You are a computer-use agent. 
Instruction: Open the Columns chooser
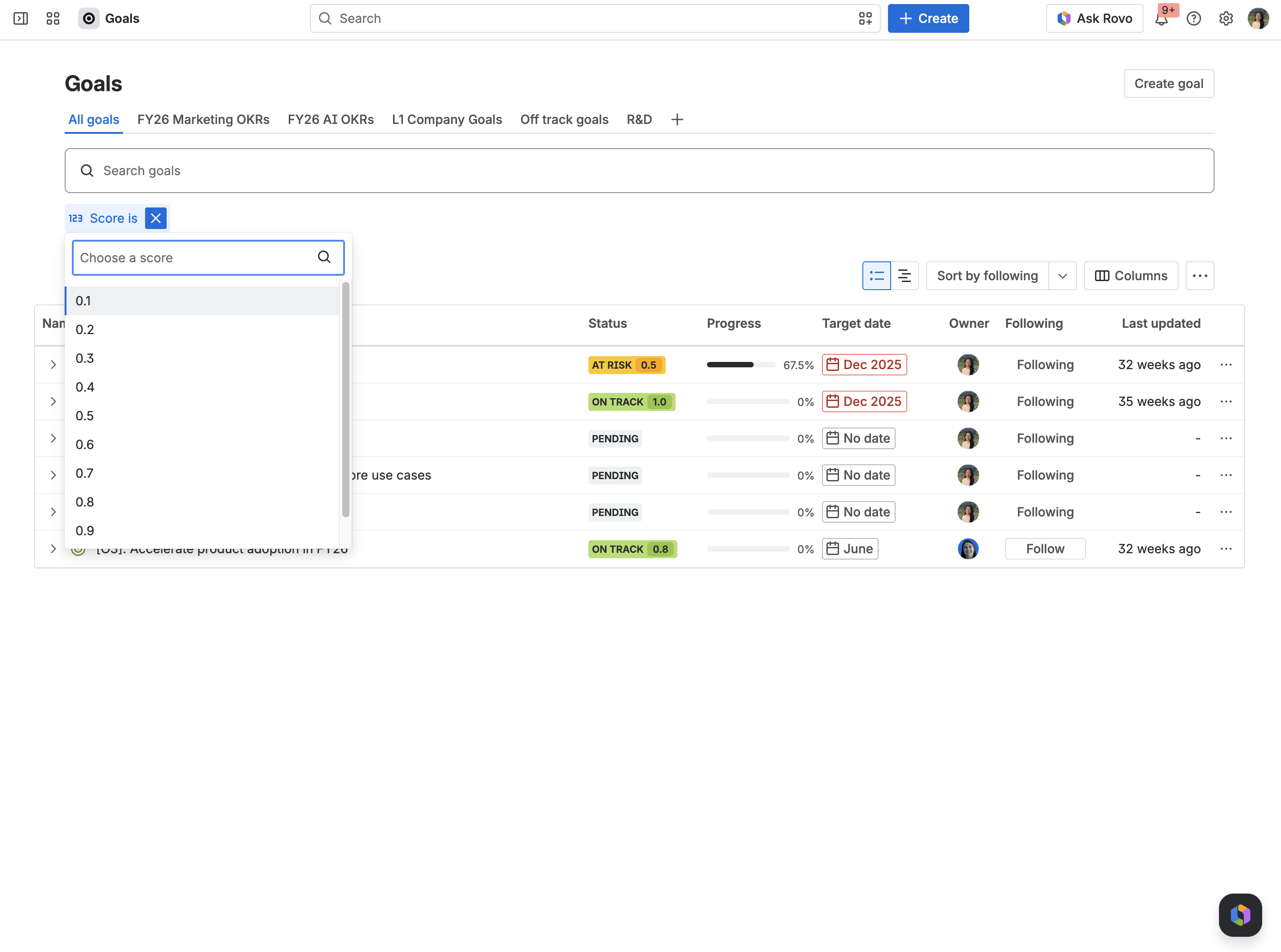point(1131,276)
